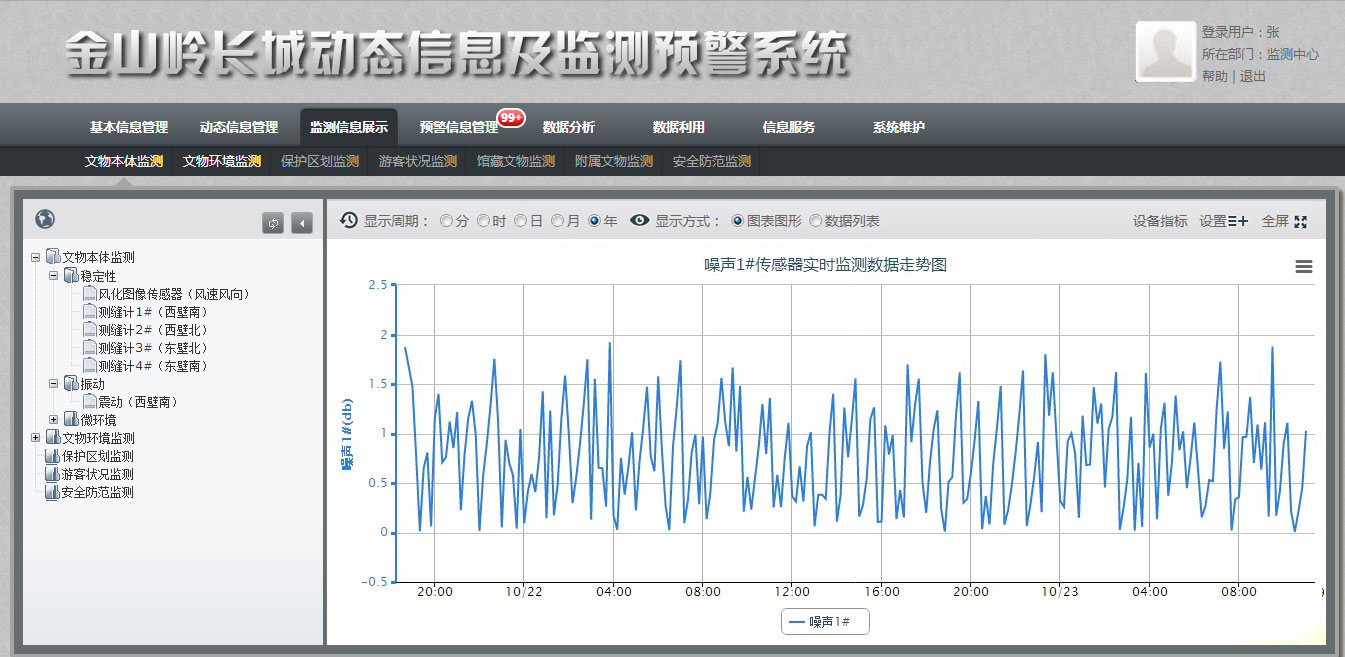Collapse the 稳定性 tree node
The image size is (1345, 657).
tap(54, 276)
